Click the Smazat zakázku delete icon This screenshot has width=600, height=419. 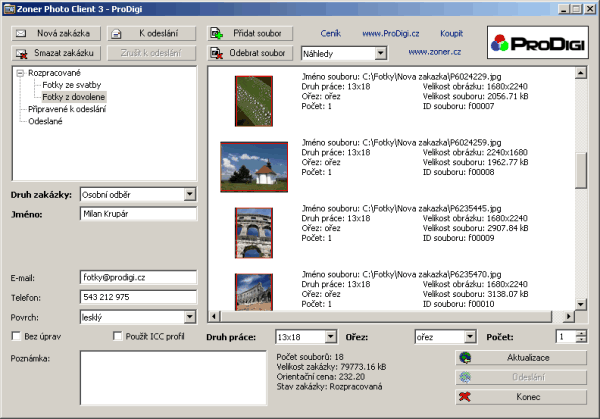click(x=21, y=54)
